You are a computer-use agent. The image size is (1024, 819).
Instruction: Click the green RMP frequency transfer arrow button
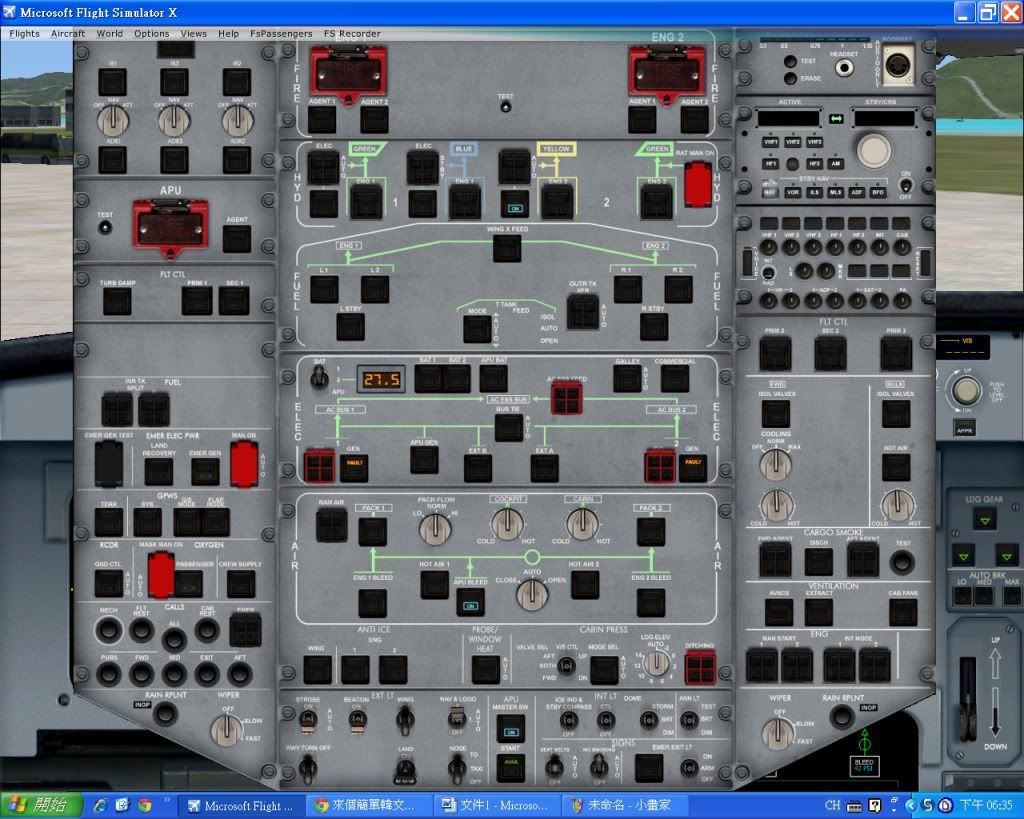(836, 119)
